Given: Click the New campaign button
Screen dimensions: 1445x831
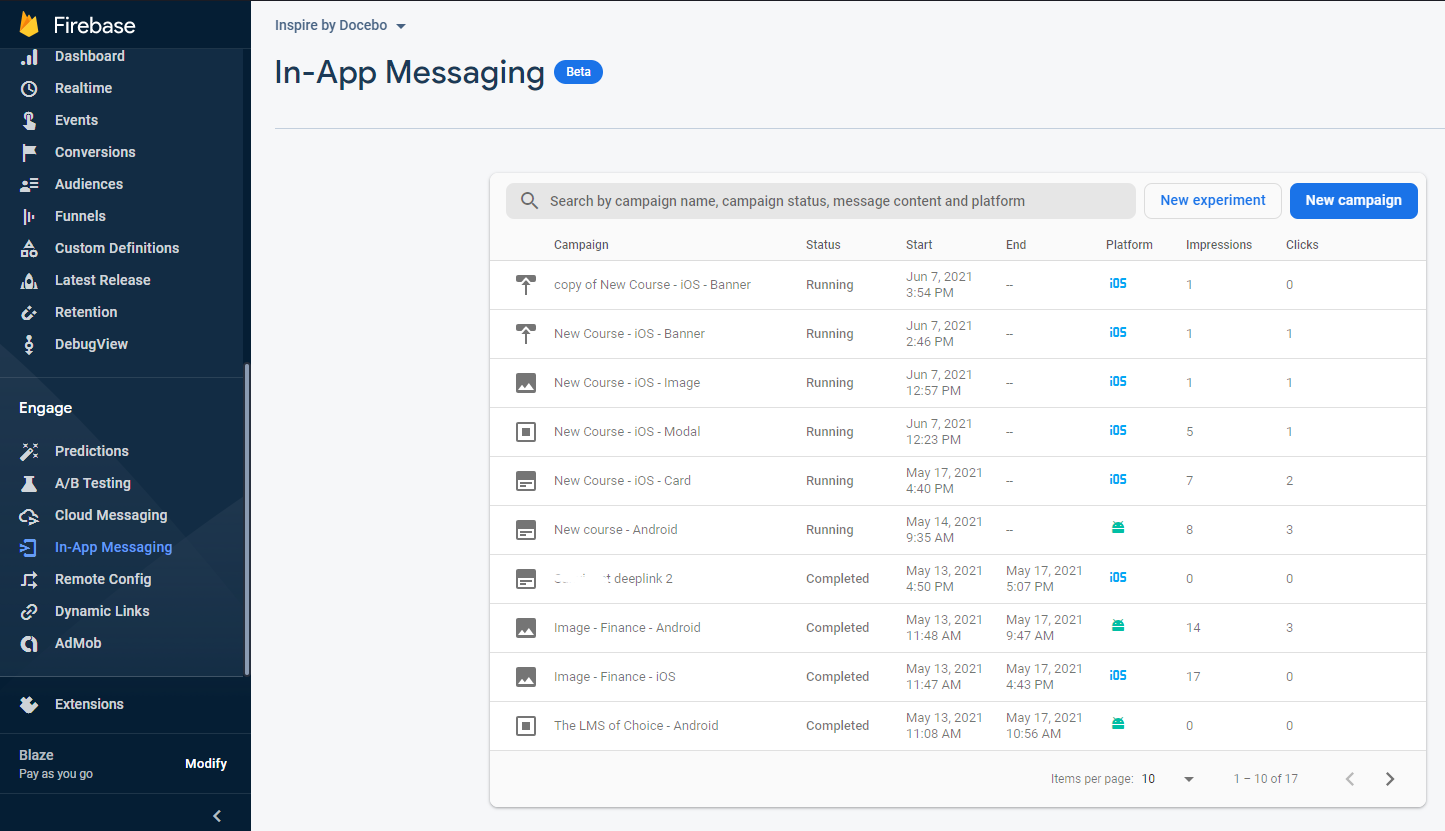Looking at the screenshot, I should point(1353,200).
